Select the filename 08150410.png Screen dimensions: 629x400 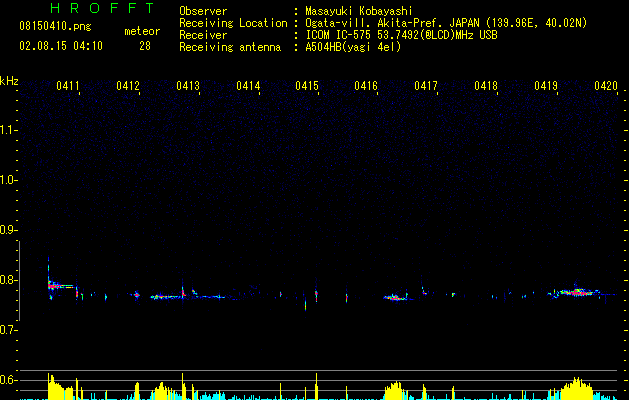(55, 27)
